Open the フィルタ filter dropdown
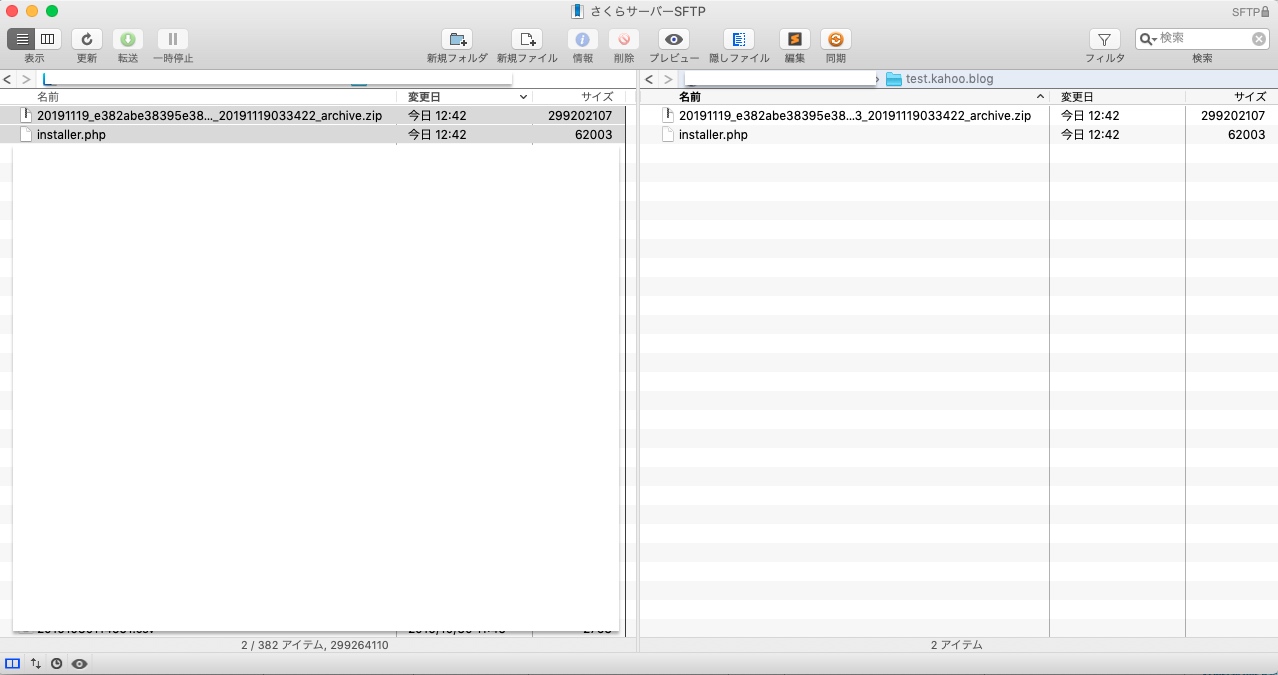The height and width of the screenshot is (675, 1278). click(x=1104, y=39)
